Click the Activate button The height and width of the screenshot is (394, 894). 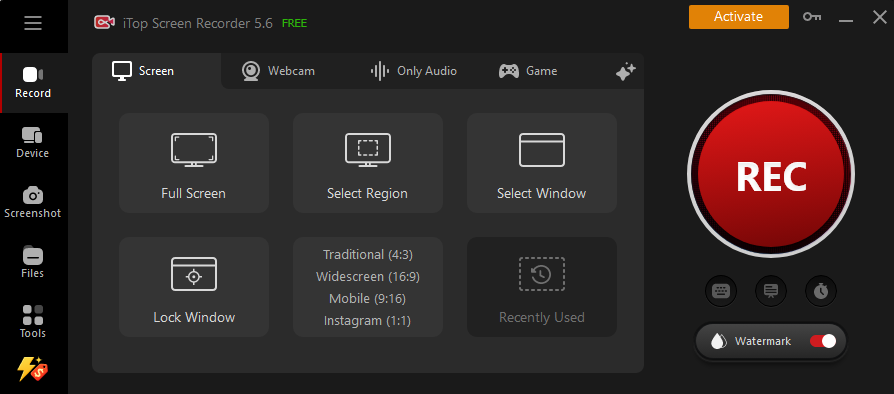pos(738,17)
